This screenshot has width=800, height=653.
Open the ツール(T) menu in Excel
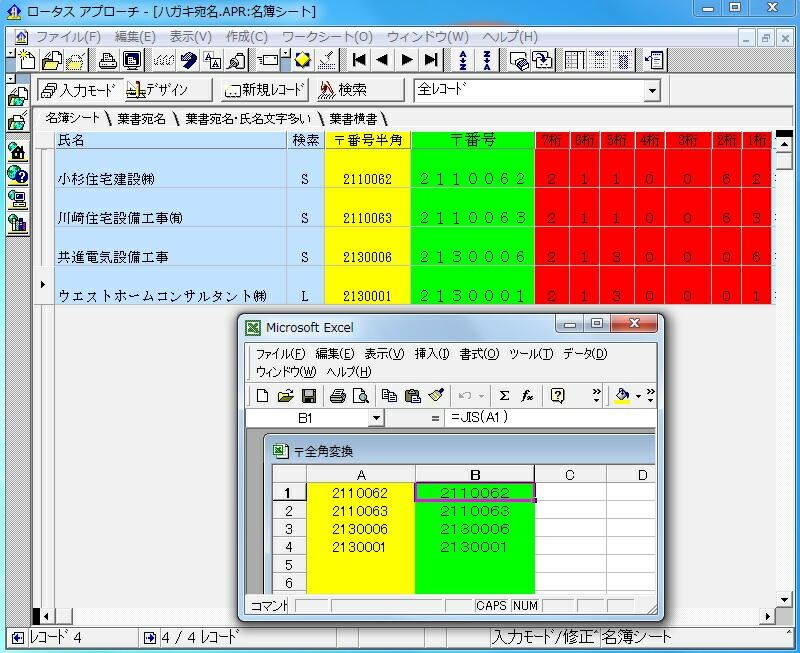point(531,354)
